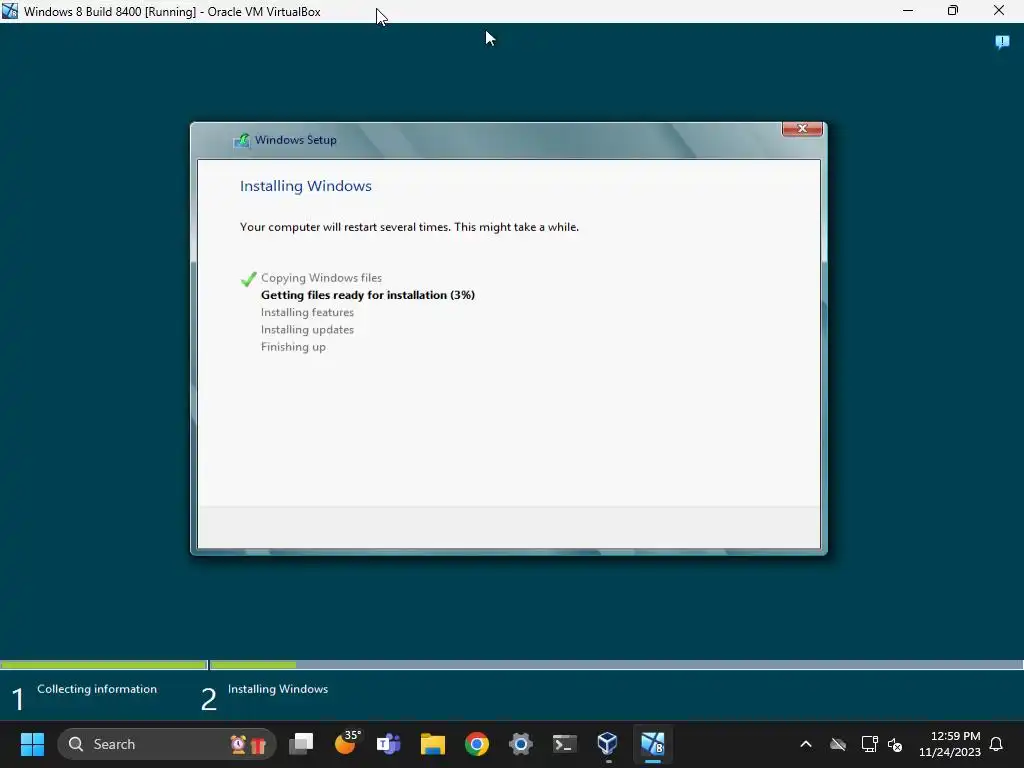Launch Google Chrome from taskbar

coord(477,744)
